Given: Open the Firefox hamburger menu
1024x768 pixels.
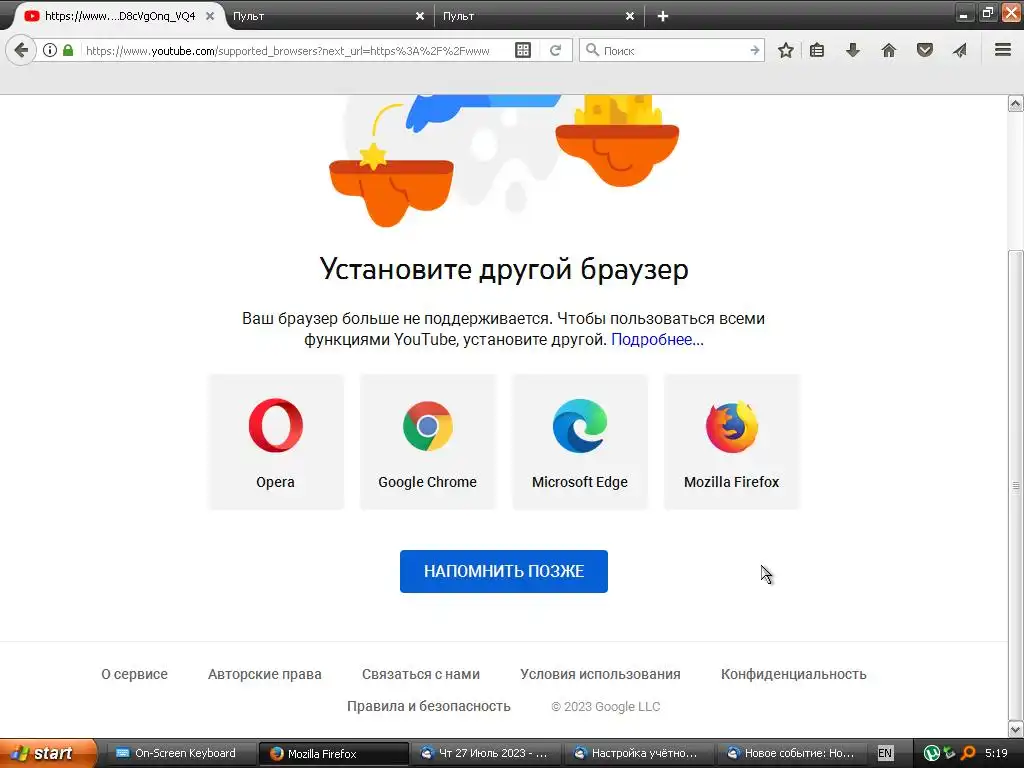Looking at the screenshot, I should [1003, 50].
